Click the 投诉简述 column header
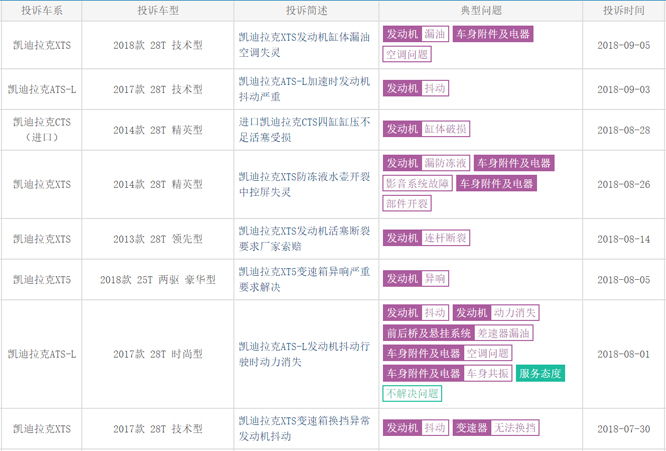 [x=306, y=10]
